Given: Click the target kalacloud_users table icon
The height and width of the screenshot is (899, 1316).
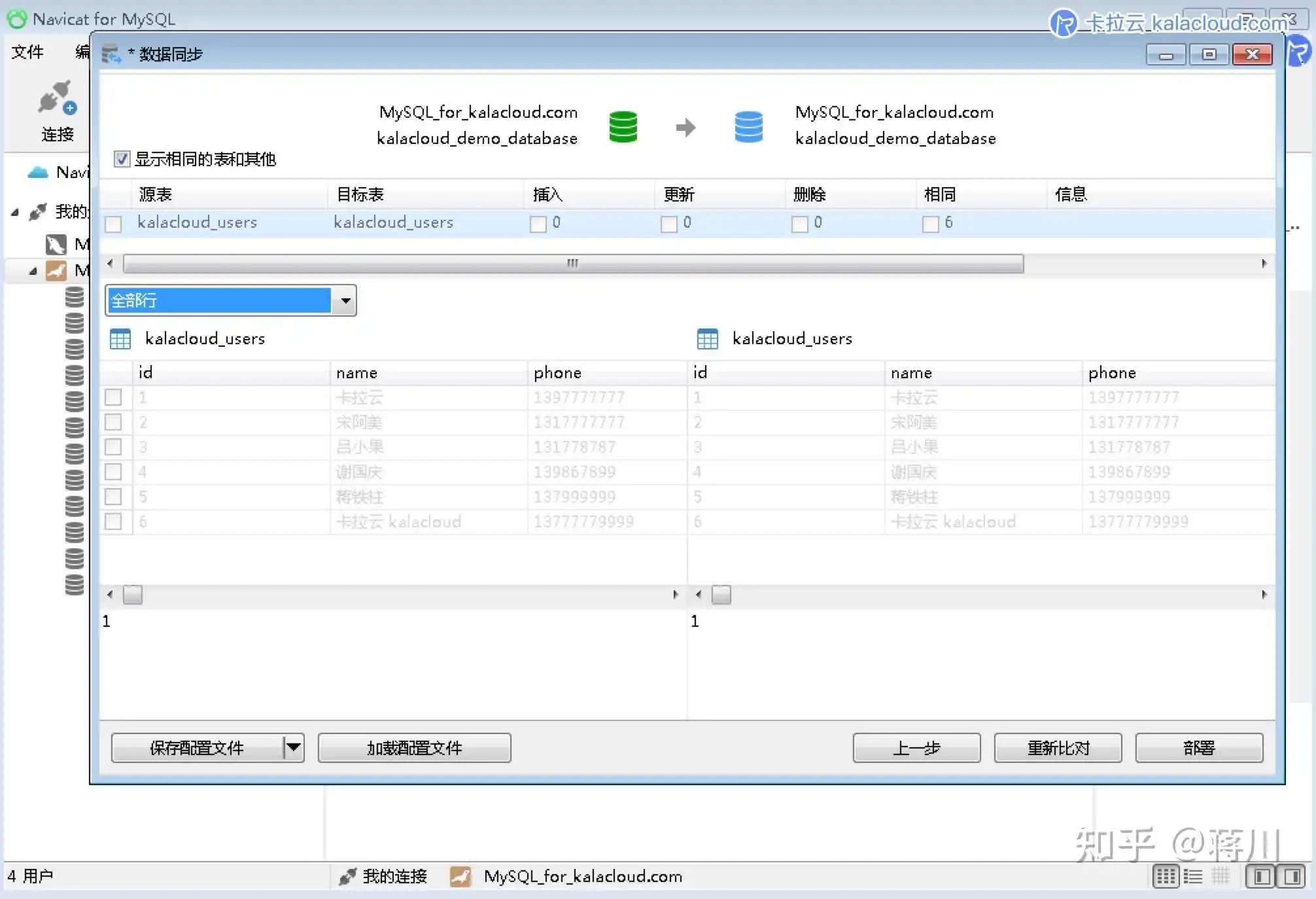Looking at the screenshot, I should [x=707, y=339].
